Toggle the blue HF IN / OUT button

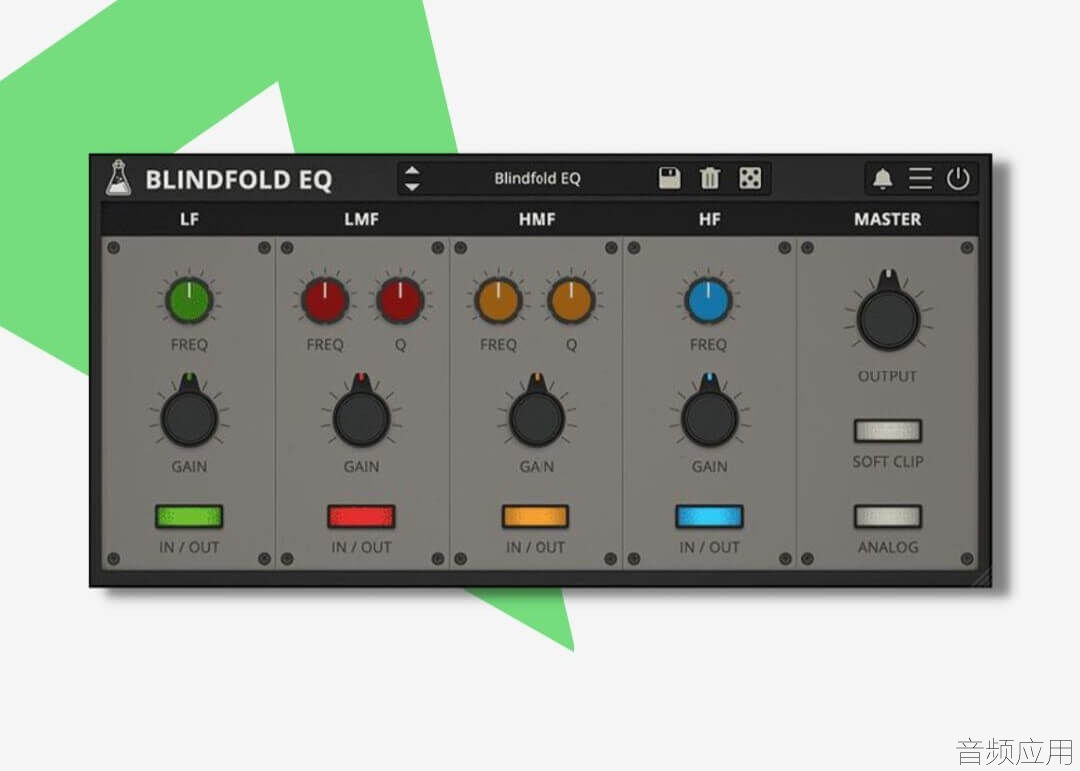(709, 516)
